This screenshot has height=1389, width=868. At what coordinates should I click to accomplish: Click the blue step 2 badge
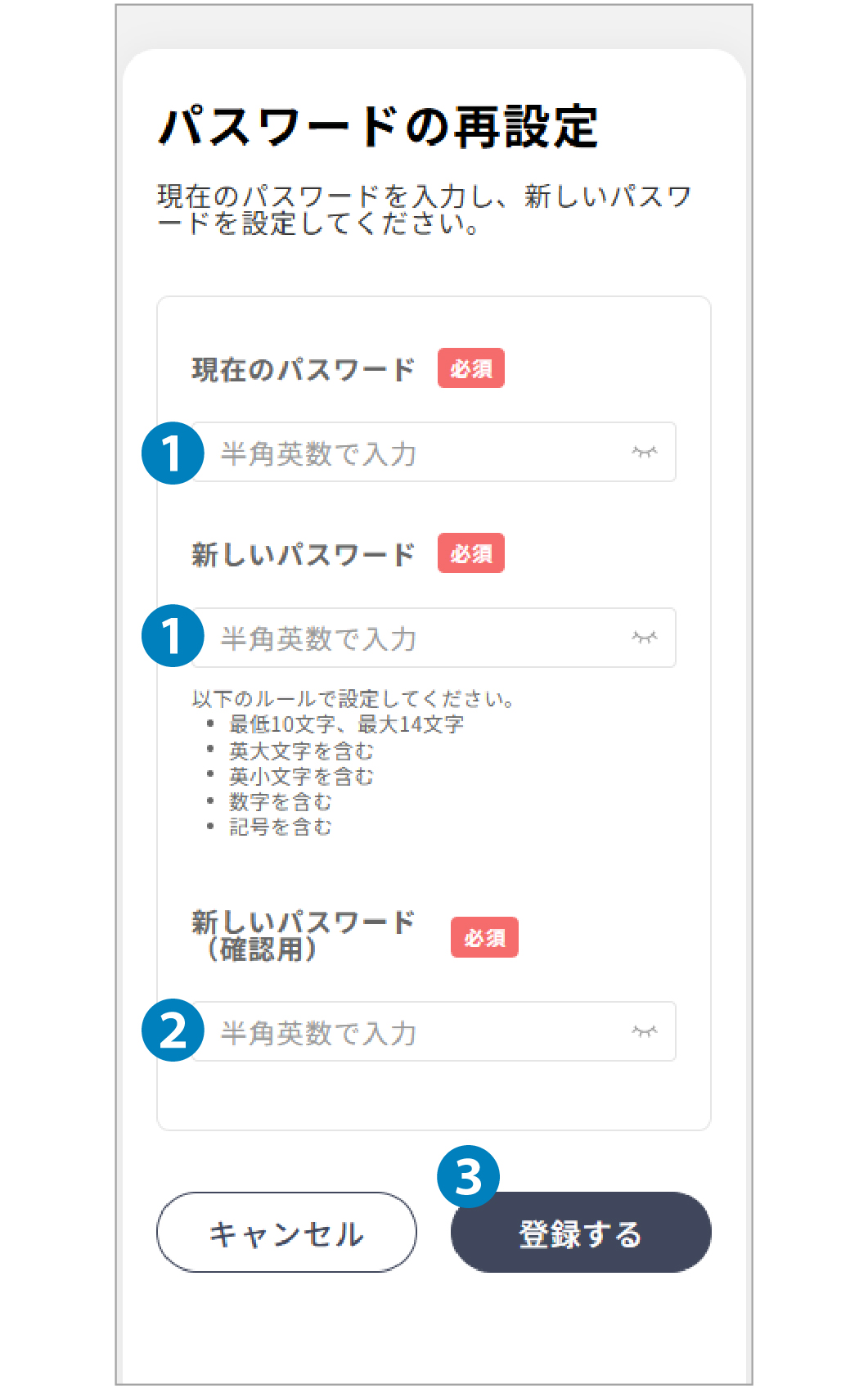click(173, 1030)
